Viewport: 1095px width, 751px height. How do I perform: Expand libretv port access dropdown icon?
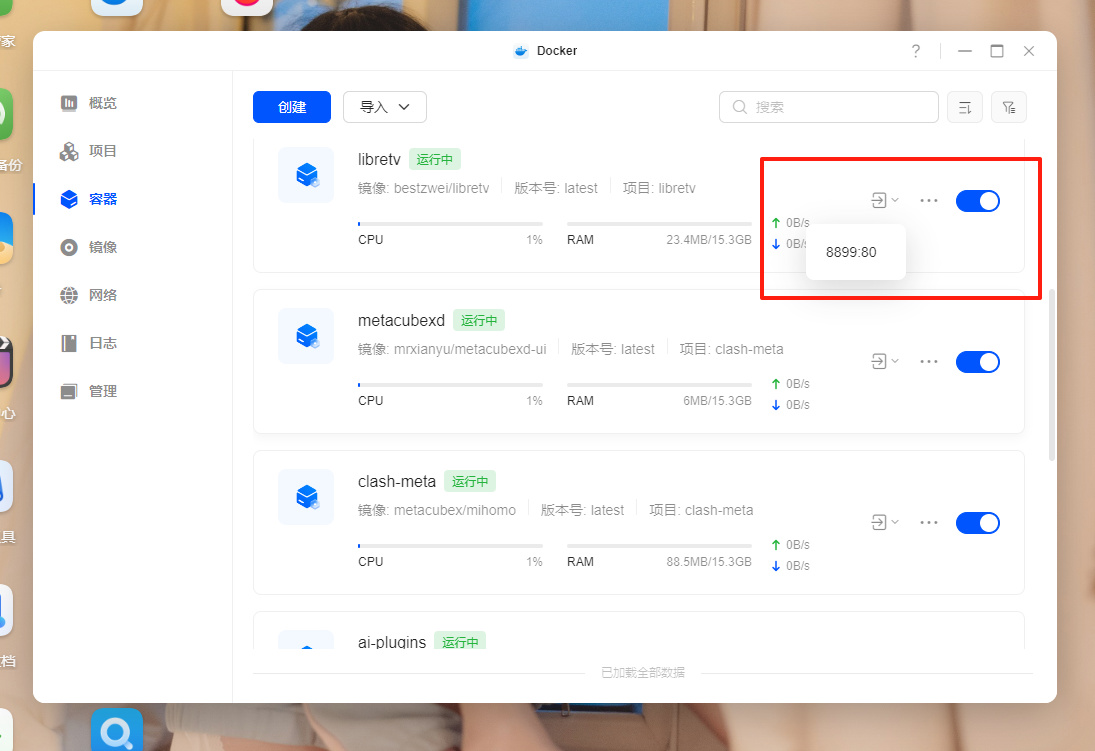coord(885,200)
